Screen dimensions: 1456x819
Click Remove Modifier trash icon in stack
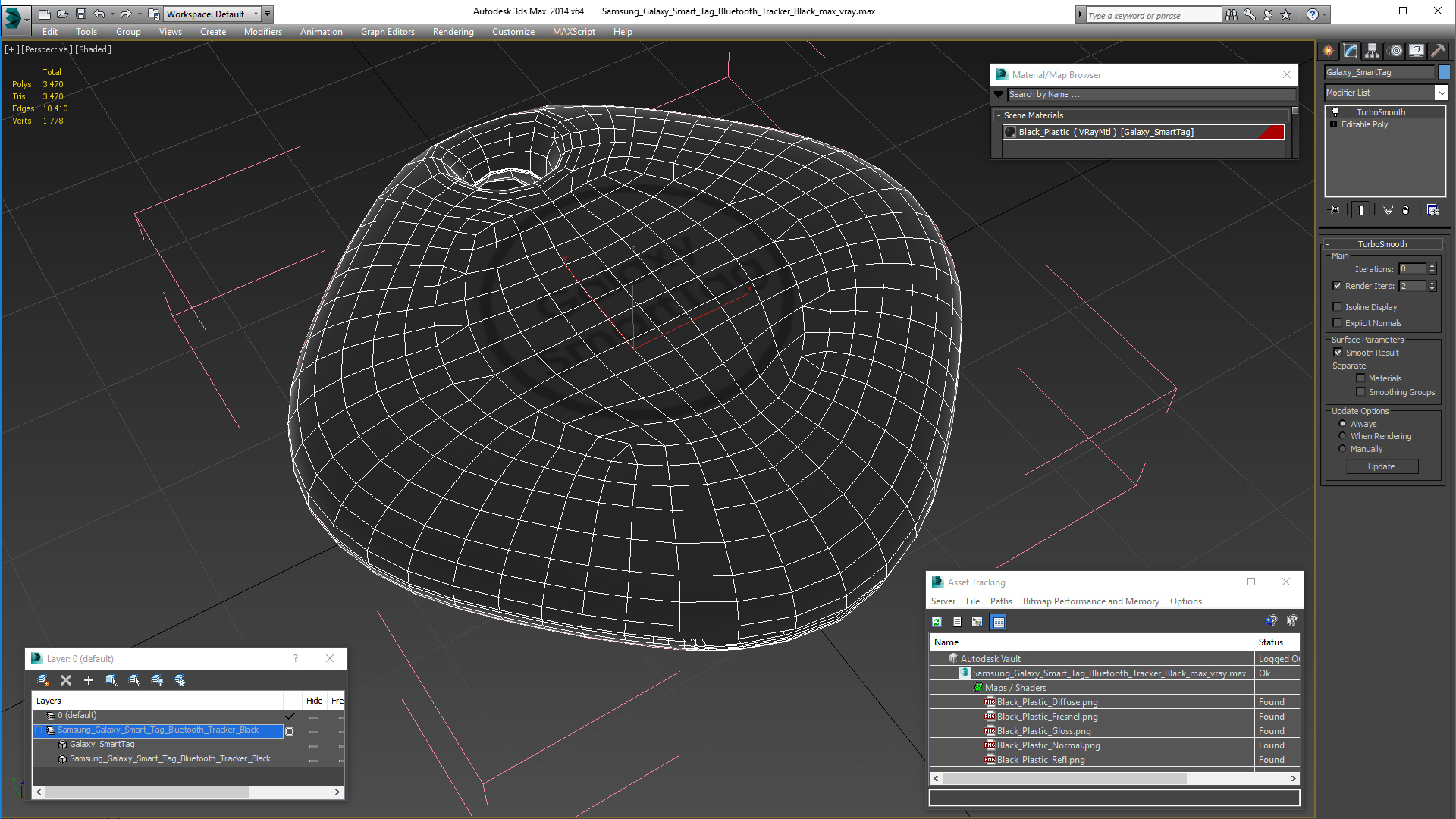click(x=1406, y=210)
